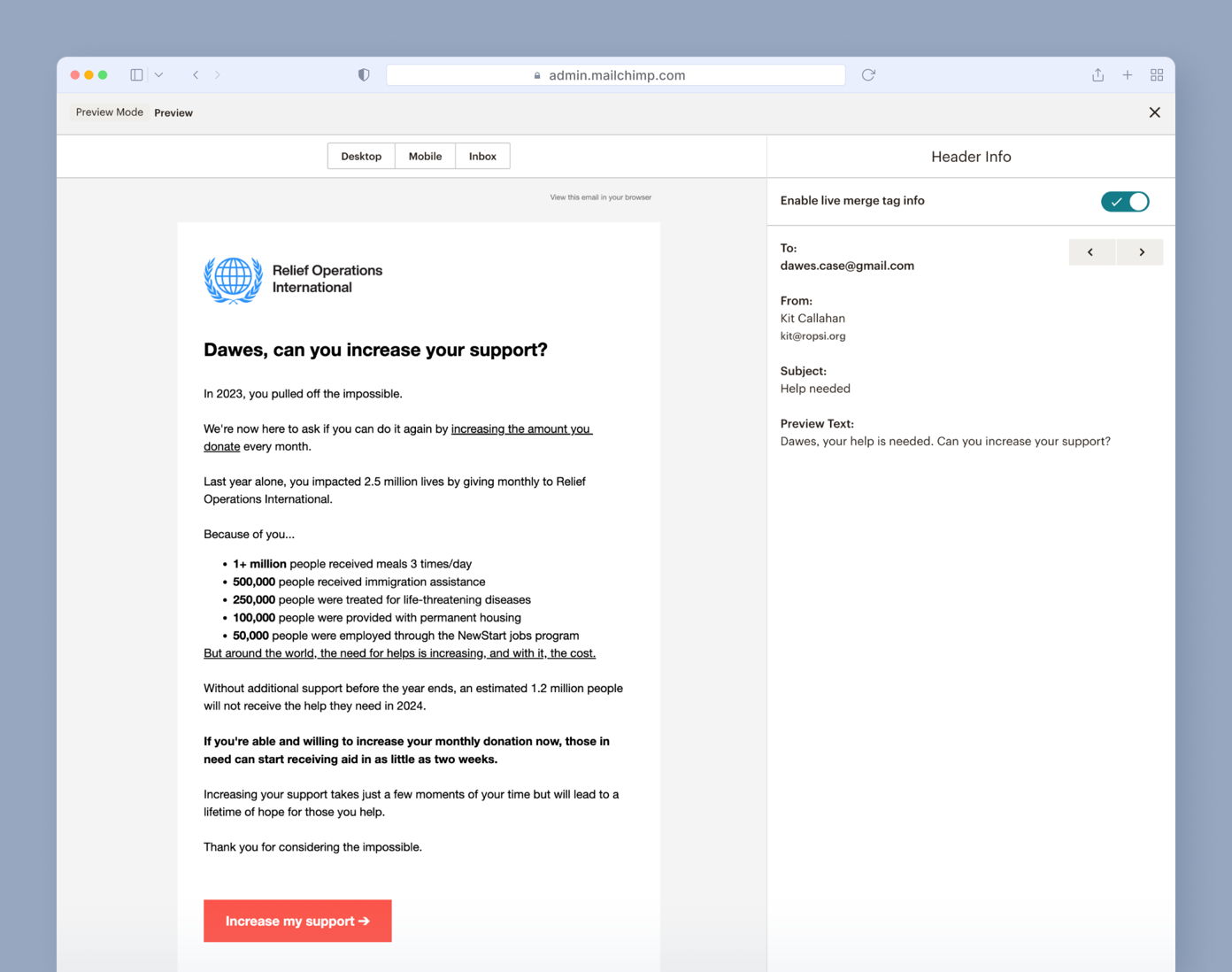Click the Safari sidebar toggle icon
The width and height of the screenshot is (1232, 972).
136,75
